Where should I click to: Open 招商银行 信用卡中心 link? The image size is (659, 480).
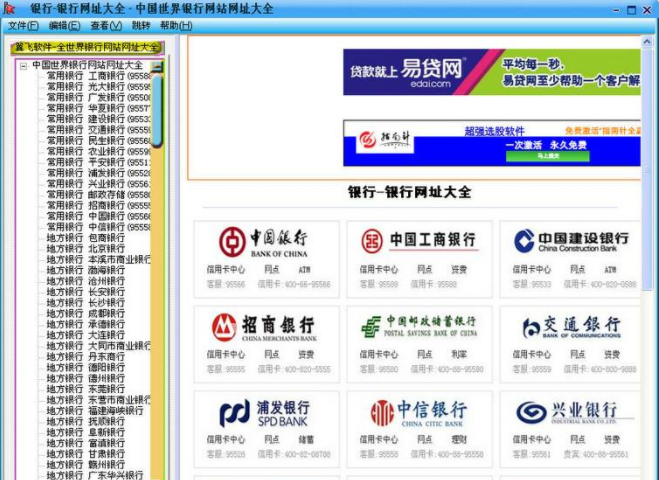pos(226,355)
